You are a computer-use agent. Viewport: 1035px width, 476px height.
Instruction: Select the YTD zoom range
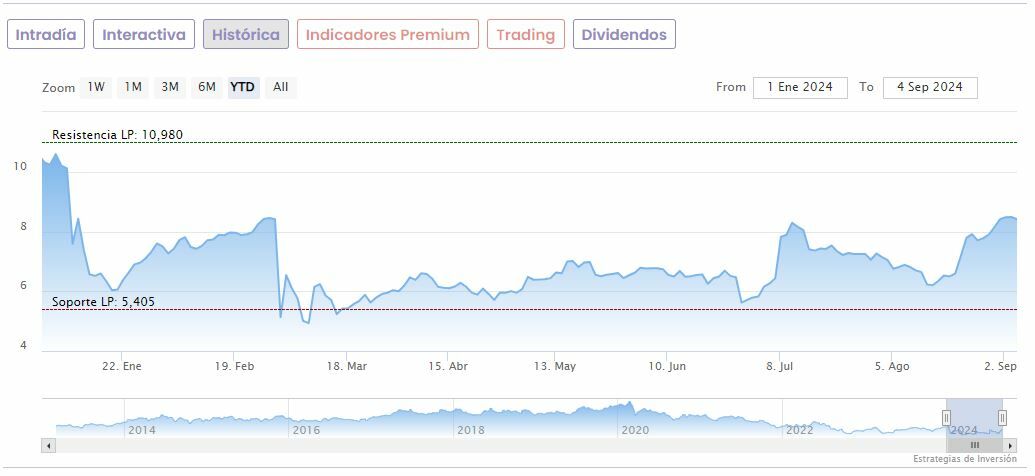click(243, 87)
